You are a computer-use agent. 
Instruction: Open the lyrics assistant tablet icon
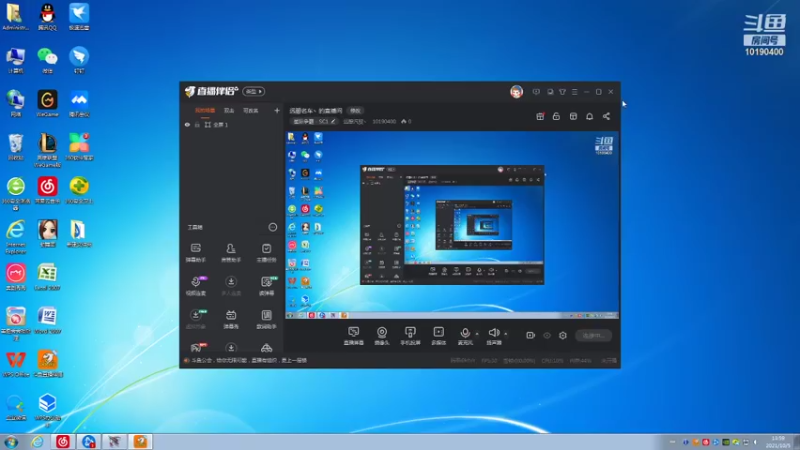(266, 319)
